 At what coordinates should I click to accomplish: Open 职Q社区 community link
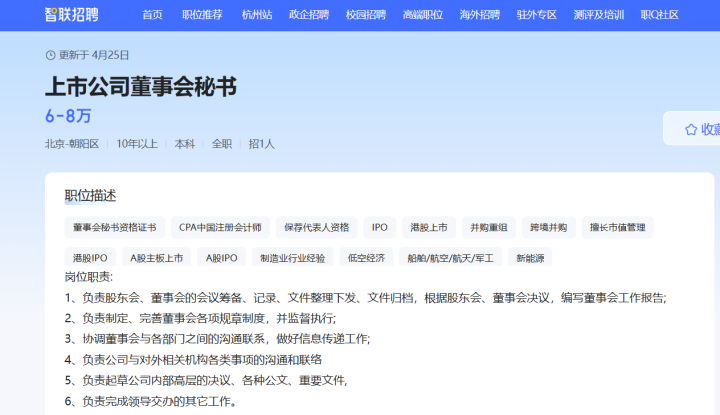pyautogui.click(x=660, y=15)
